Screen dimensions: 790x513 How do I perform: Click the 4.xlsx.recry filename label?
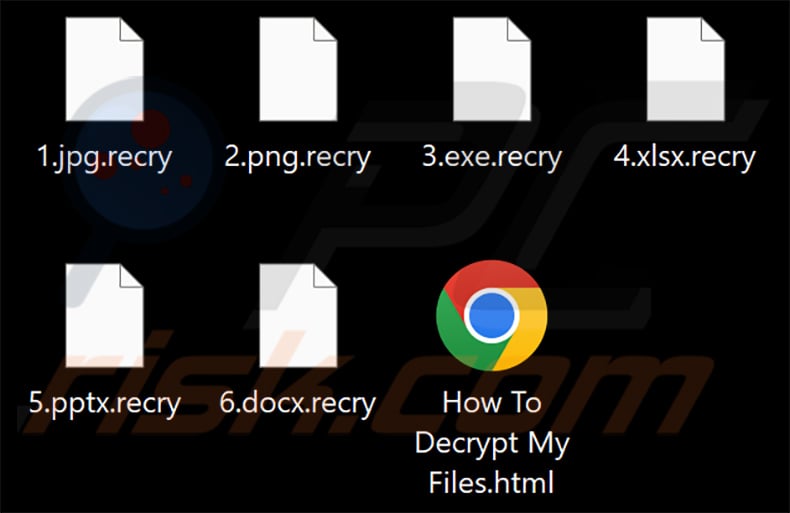click(685, 157)
